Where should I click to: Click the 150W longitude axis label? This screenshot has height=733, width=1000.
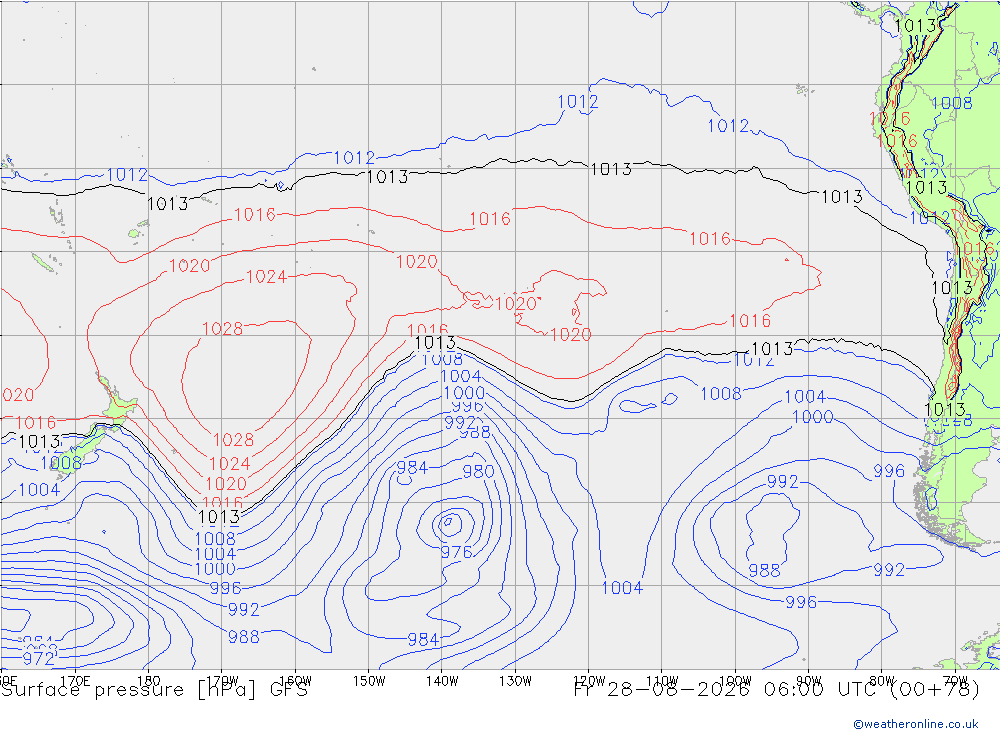click(x=369, y=681)
